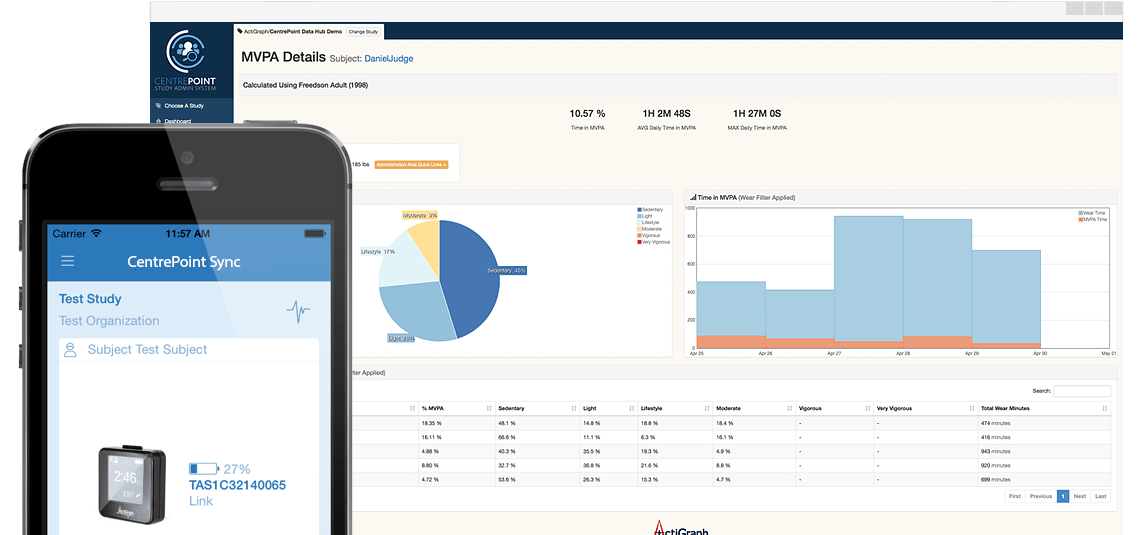The width and height of the screenshot is (1140, 535).
Task: Click the Apr 29 wear time bar
Action: 1006,297
